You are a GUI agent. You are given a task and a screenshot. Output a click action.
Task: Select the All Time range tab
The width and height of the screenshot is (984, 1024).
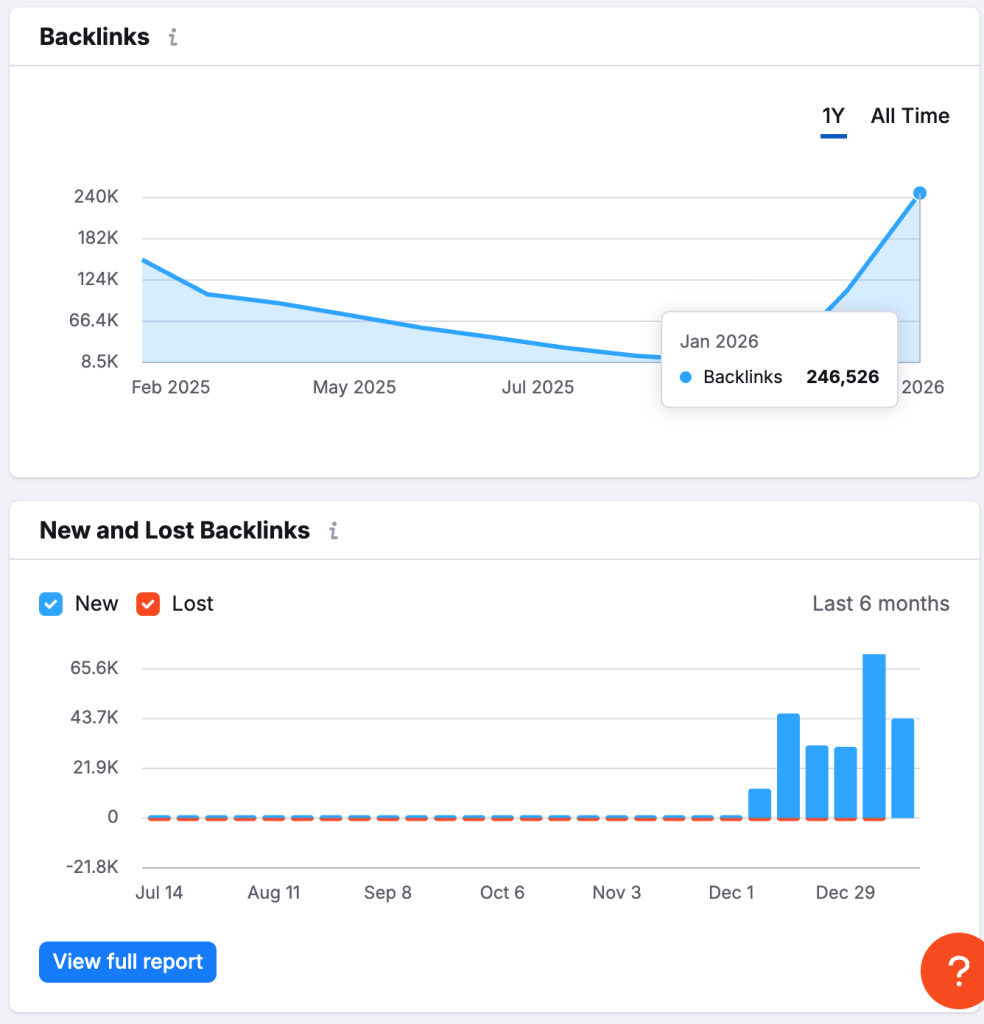click(x=910, y=116)
